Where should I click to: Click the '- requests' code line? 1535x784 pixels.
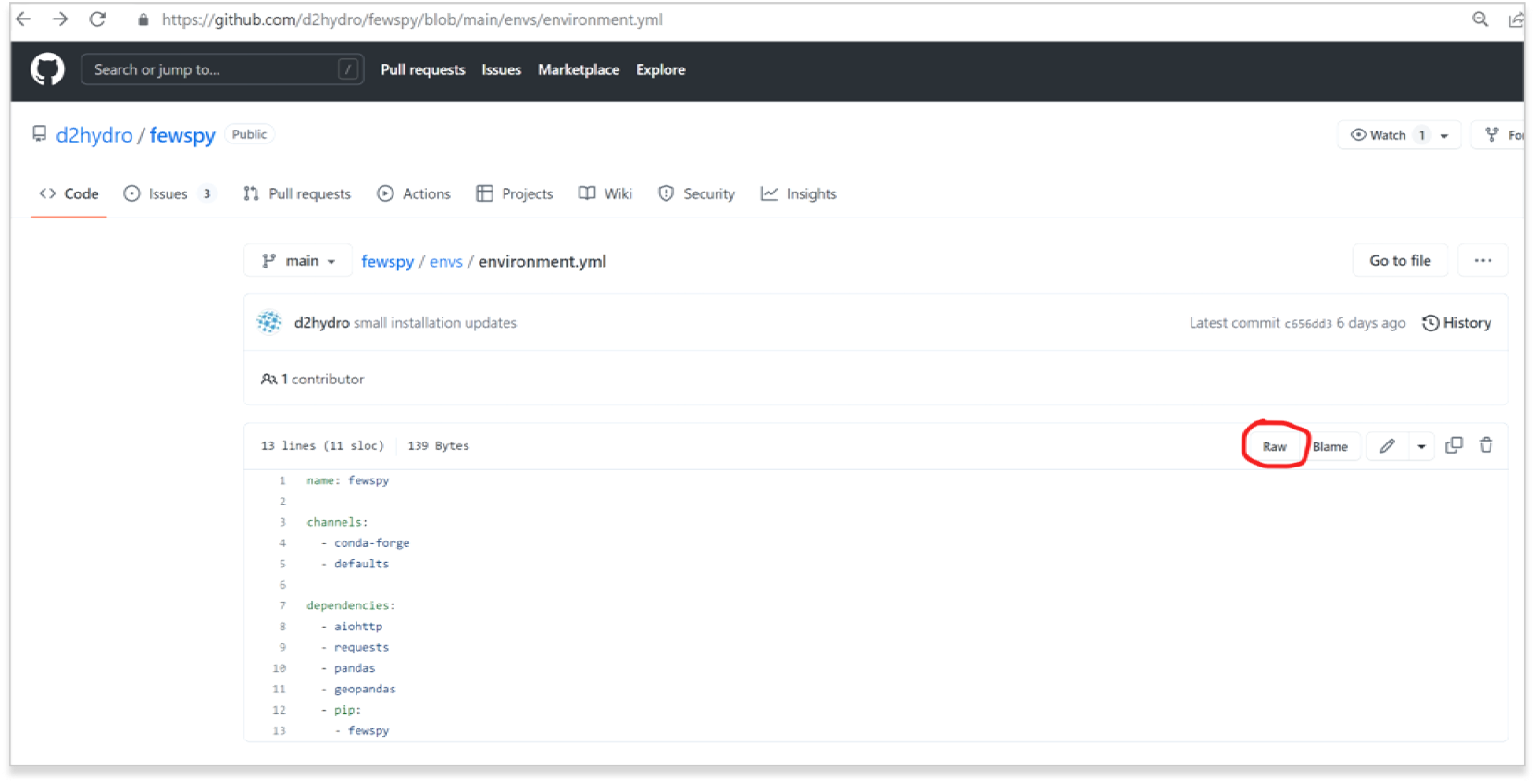click(x=355, y=647)
